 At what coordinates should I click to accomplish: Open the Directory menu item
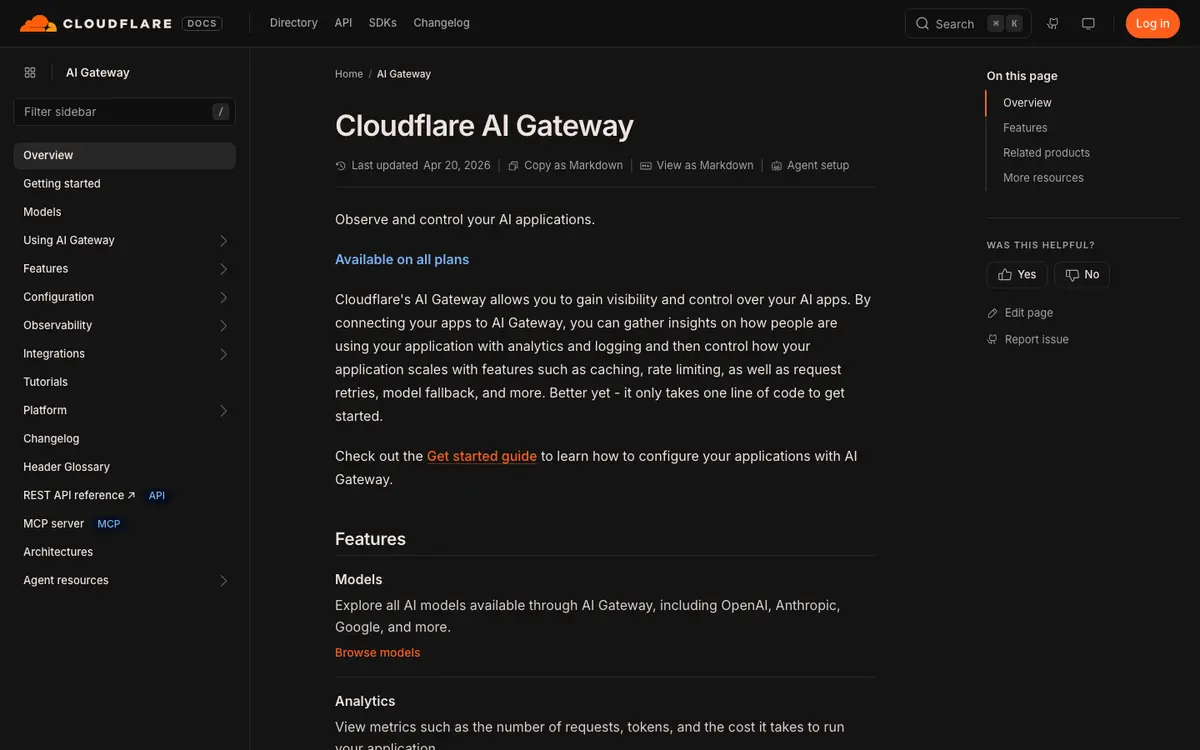[x=294, y=23]
